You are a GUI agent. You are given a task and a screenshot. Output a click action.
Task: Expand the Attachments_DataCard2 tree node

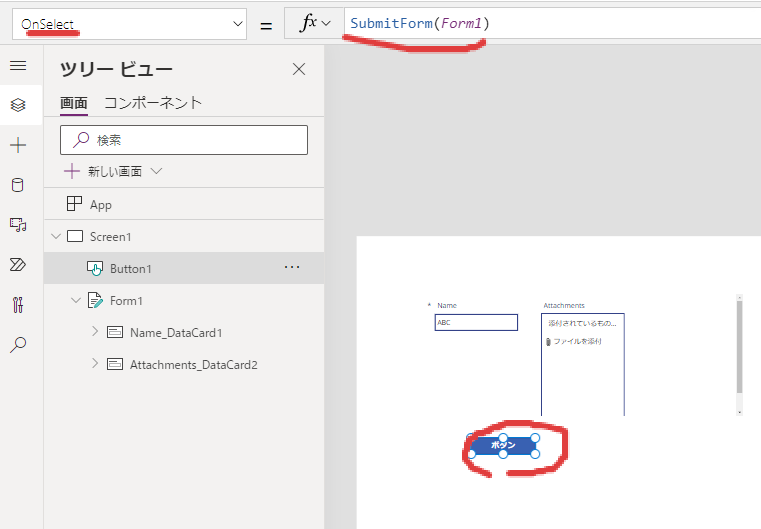pos(95,364)
